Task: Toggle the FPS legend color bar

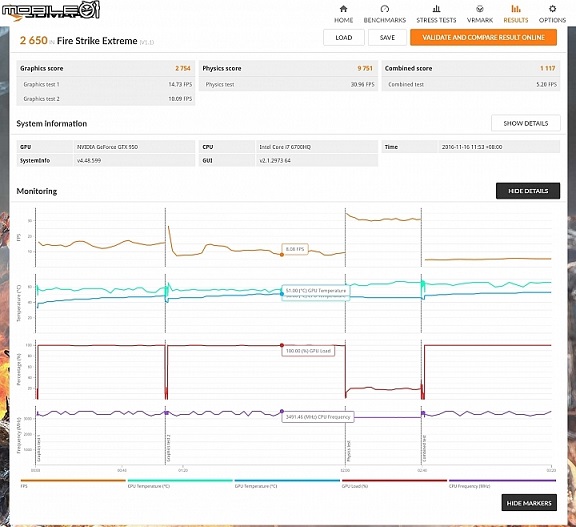Action: tap(73, 480)
